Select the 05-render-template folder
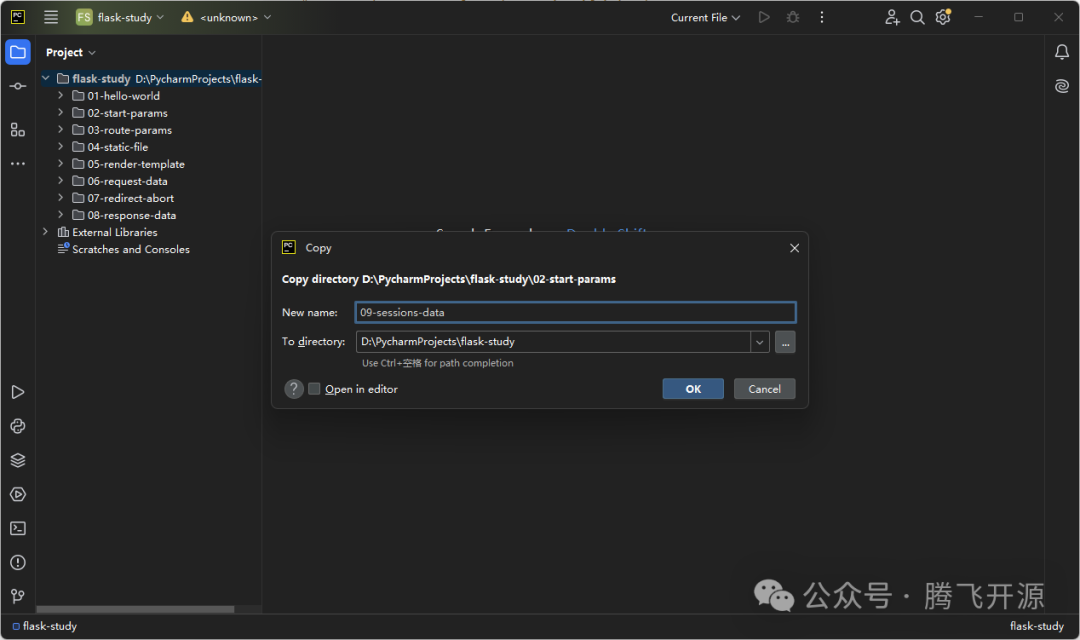Image resolution: width=1080 pixels, height=640 pixels. pos(136,164)
